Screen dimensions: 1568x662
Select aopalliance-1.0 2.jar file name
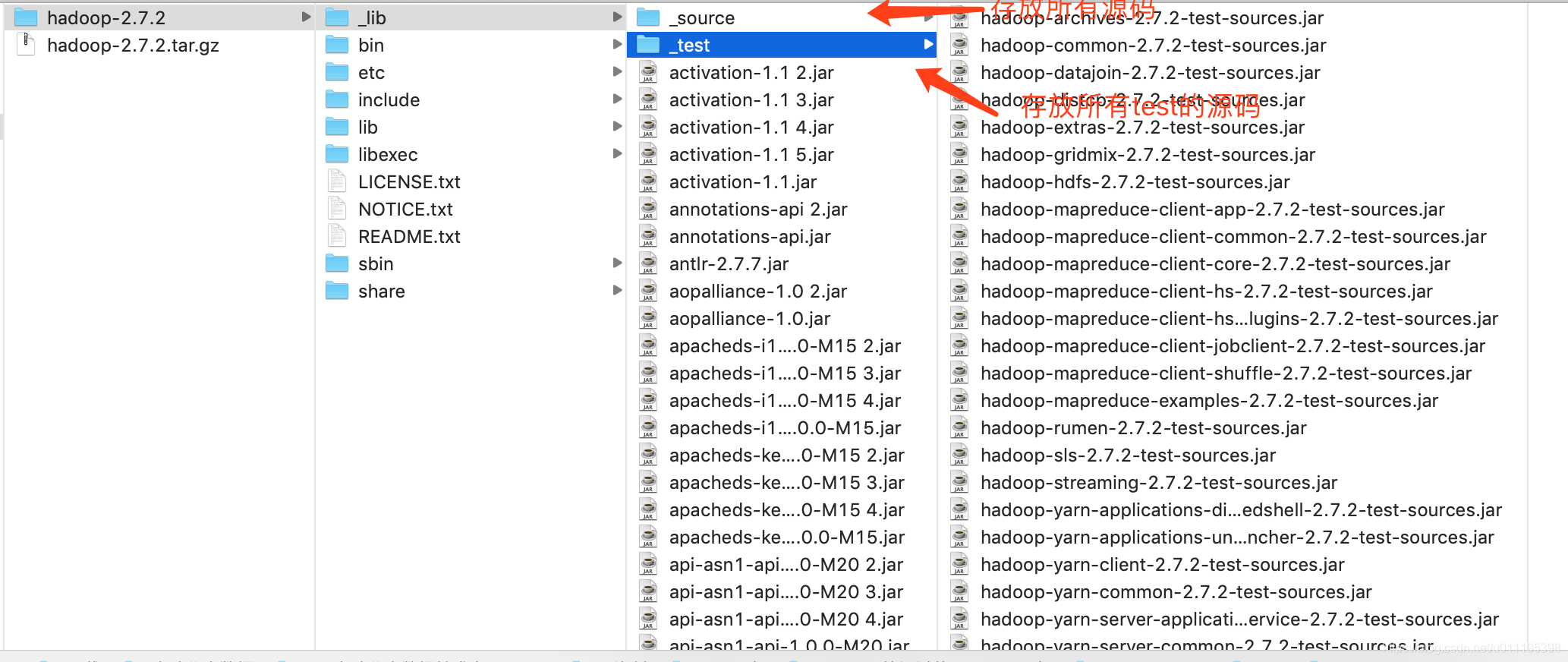(x=758, y=291)
